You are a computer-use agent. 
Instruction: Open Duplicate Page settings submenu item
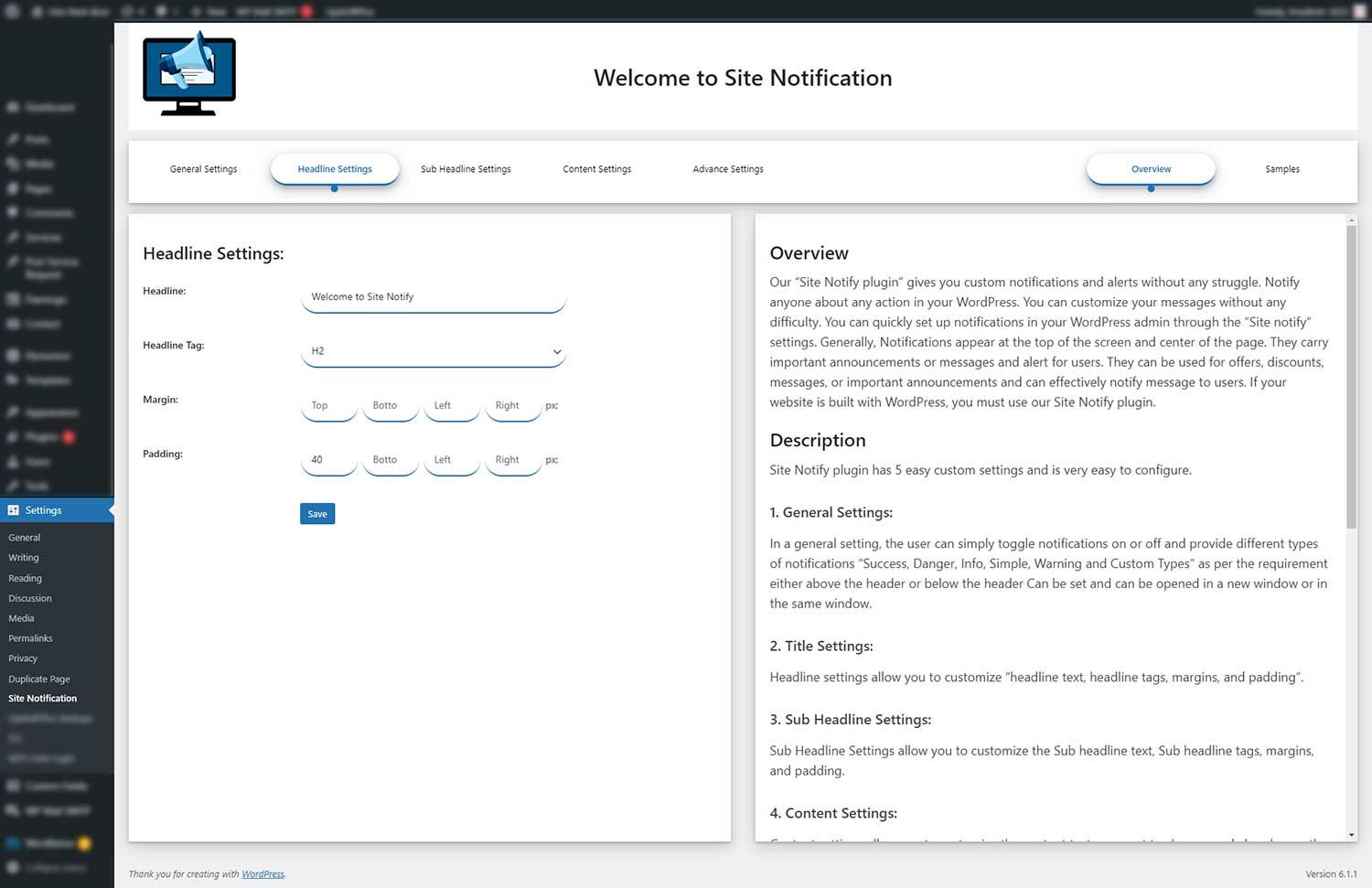point(39,679)
